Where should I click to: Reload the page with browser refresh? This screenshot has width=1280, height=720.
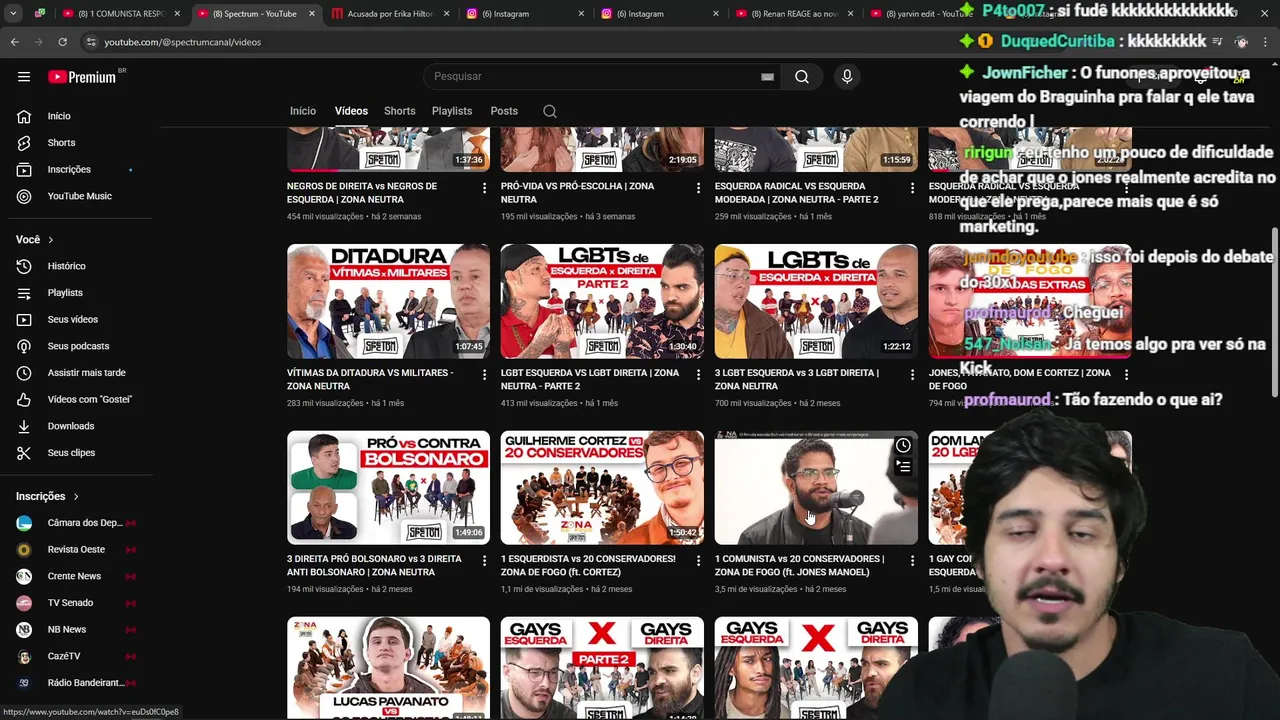pos(62,42)
